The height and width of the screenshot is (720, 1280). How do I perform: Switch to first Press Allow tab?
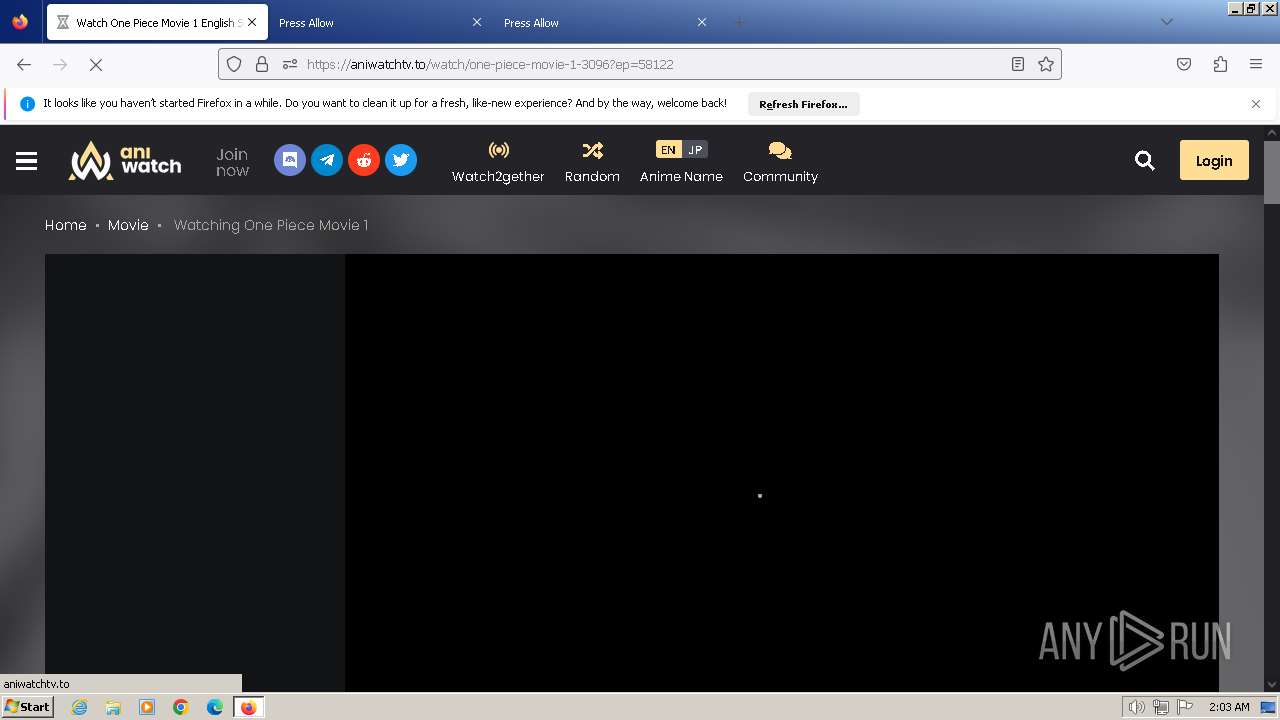click(381, 22)
